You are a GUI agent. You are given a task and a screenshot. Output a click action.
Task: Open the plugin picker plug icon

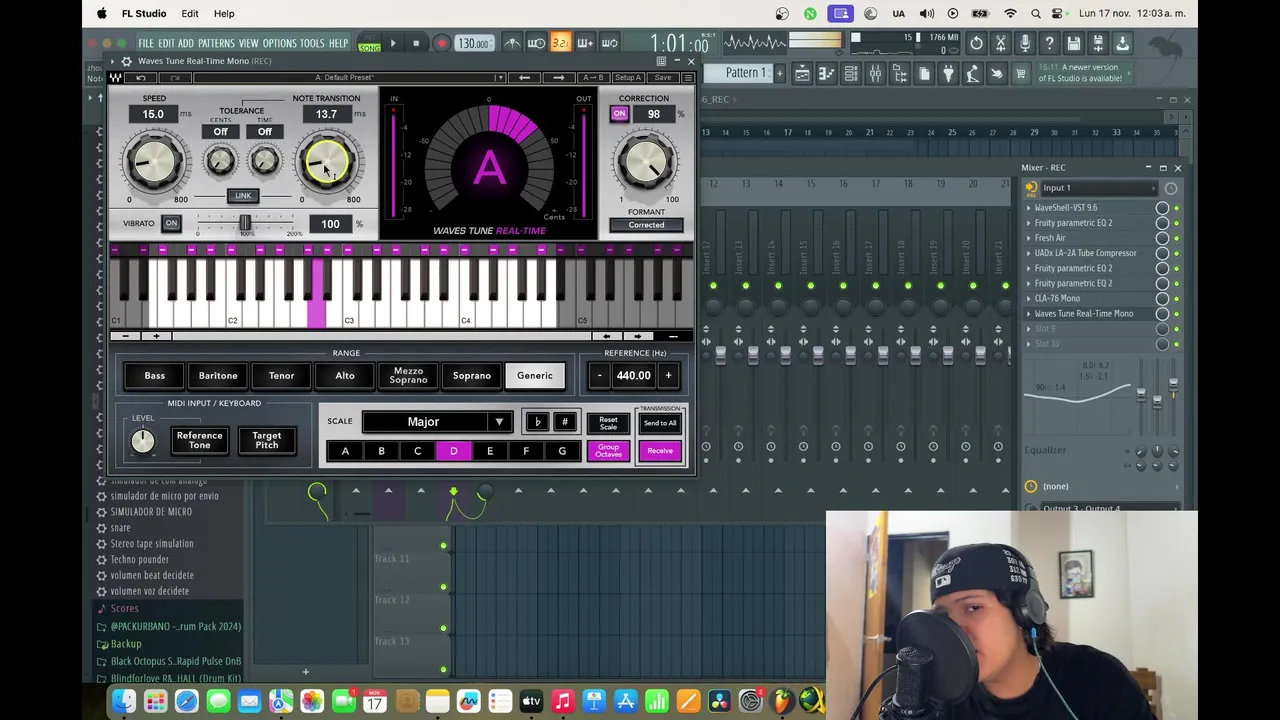coord(948,73)
